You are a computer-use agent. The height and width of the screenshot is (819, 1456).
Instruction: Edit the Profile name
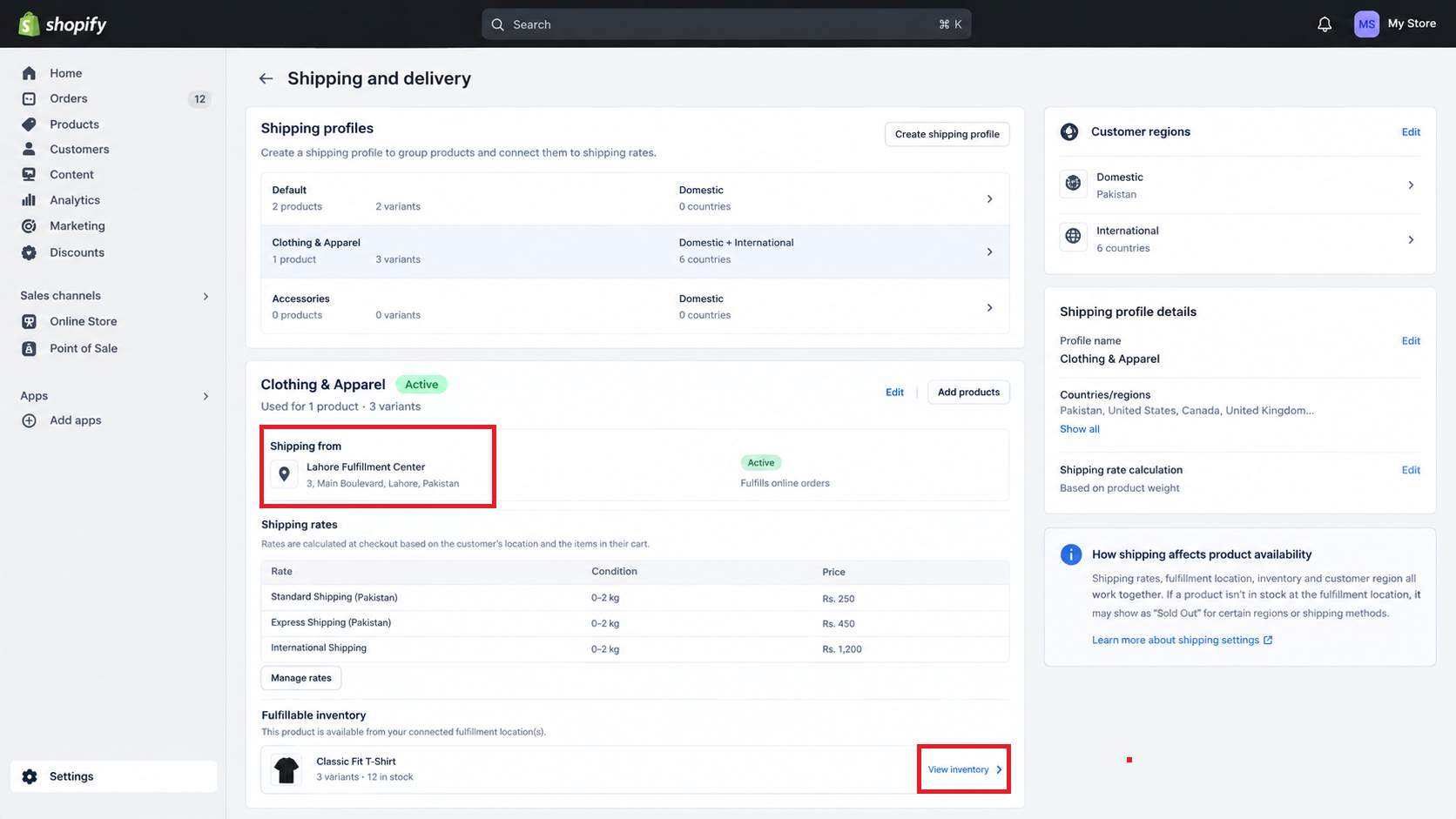pyautogui.click(x=1411, y=341)
